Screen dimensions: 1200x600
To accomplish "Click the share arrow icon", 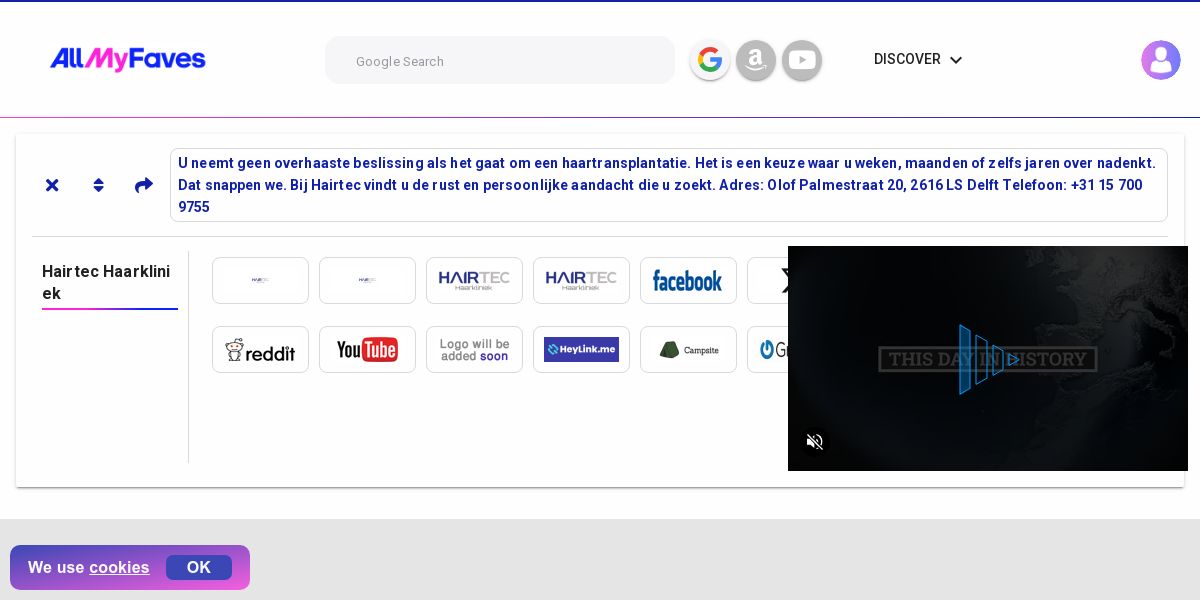I will pyautogui.click(x=144, y=185).
